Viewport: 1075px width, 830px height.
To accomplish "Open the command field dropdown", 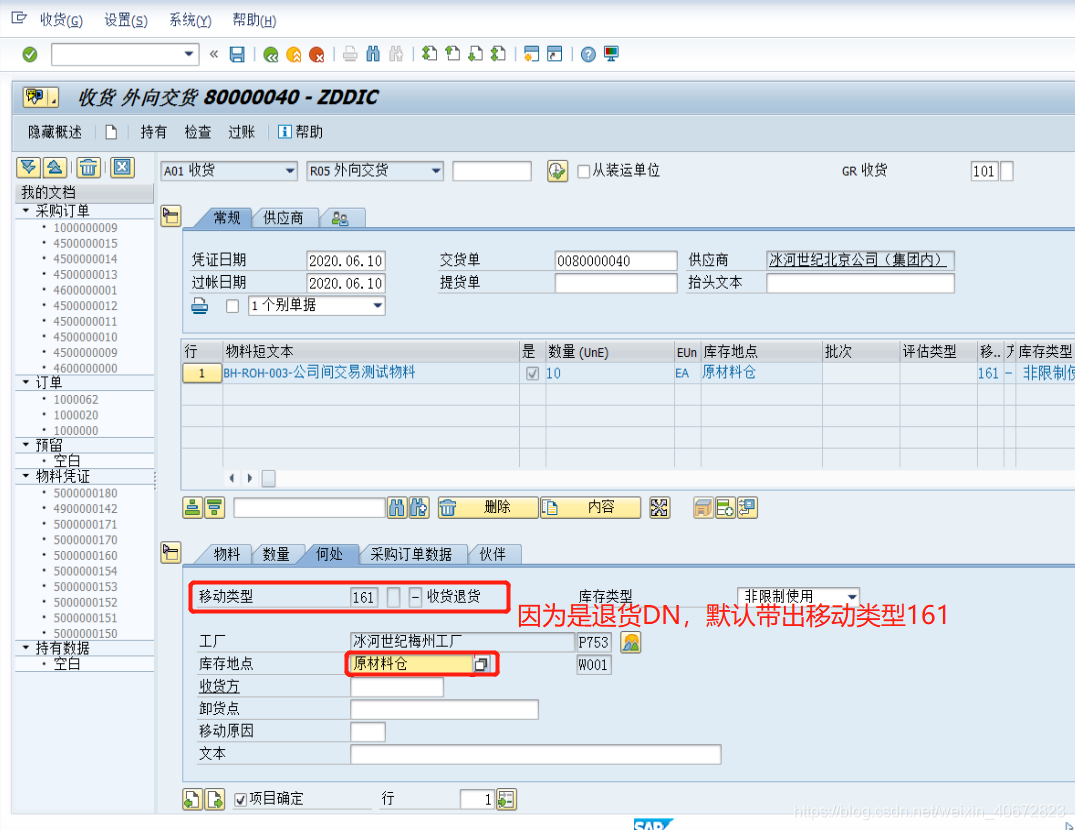I will tap(189, 54).
